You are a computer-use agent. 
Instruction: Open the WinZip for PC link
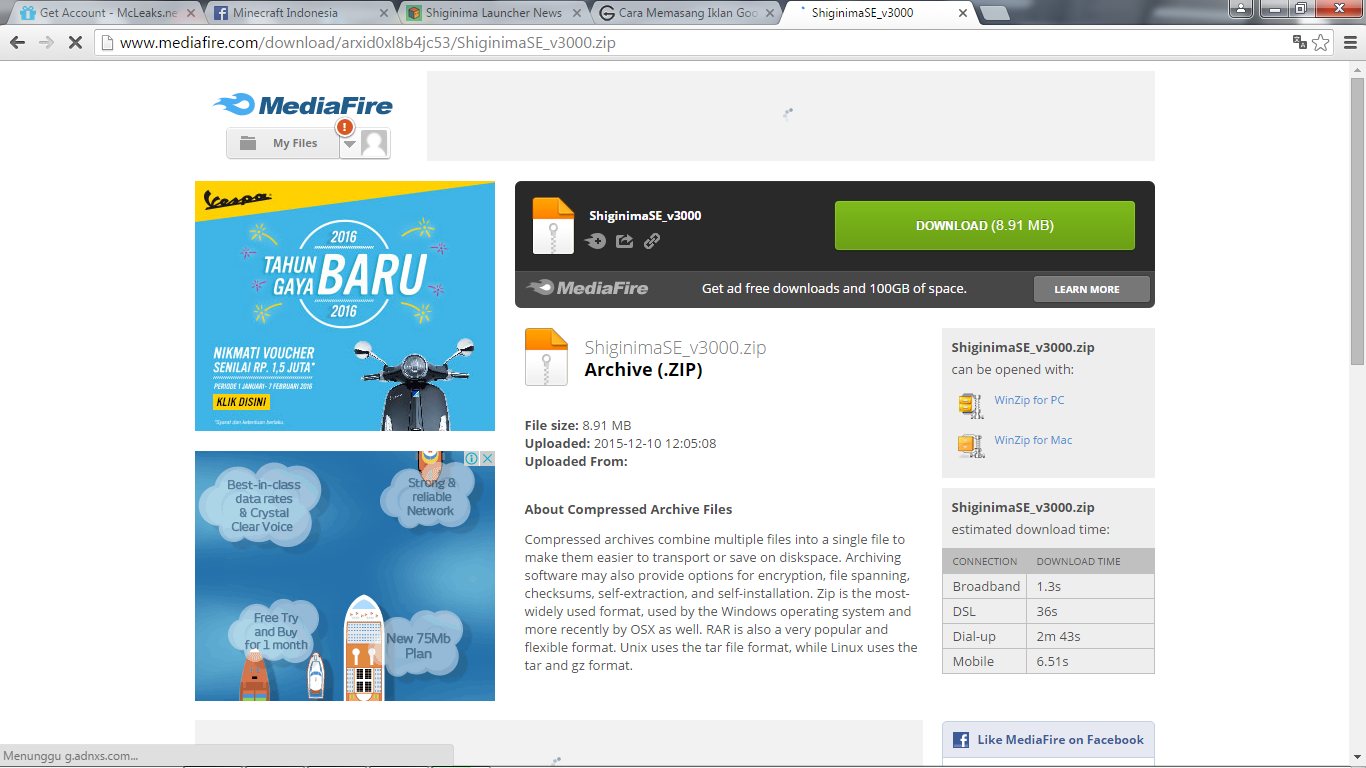(x=1029, y=400)
